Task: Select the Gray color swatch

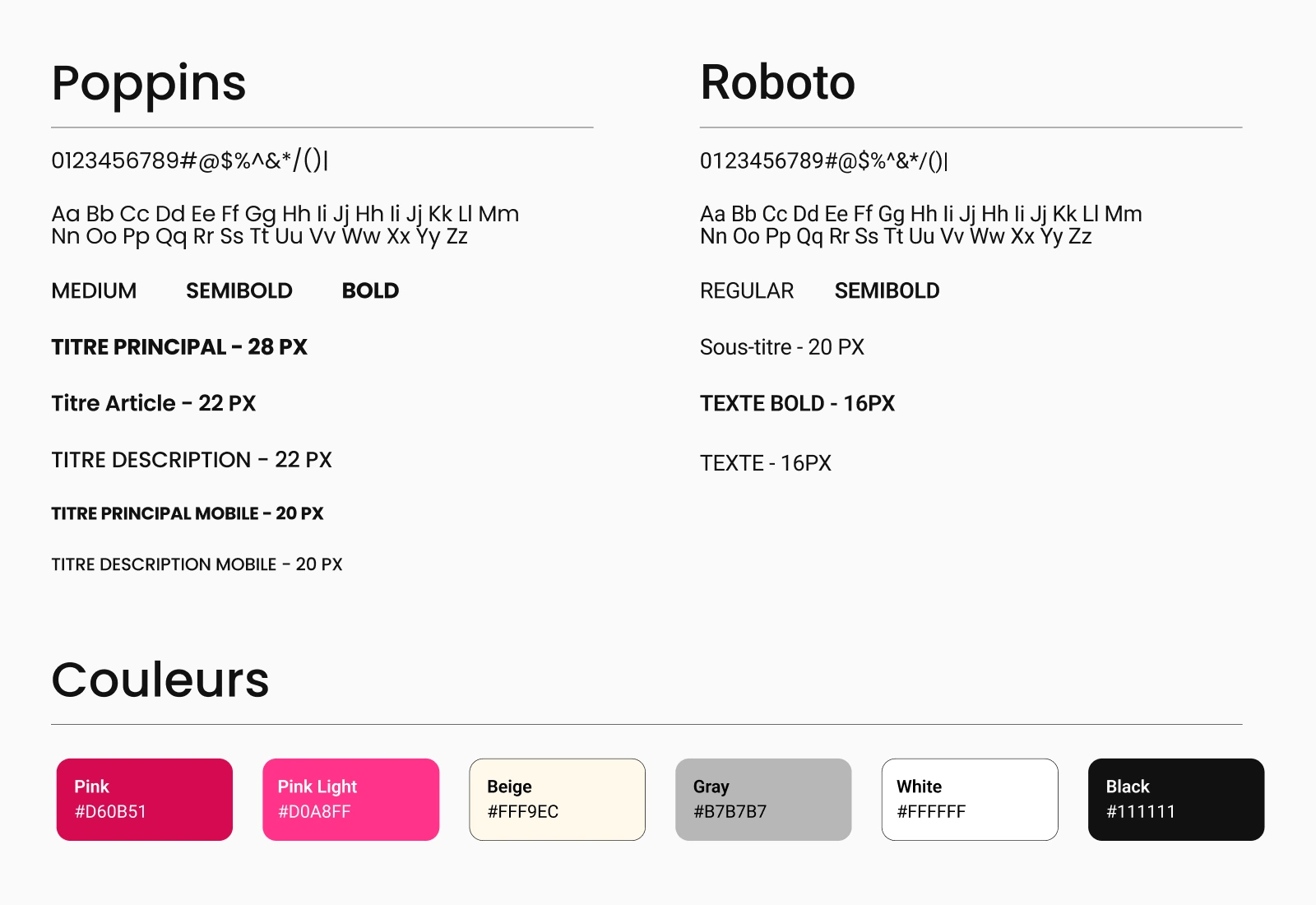Action: tap(763, 800)
